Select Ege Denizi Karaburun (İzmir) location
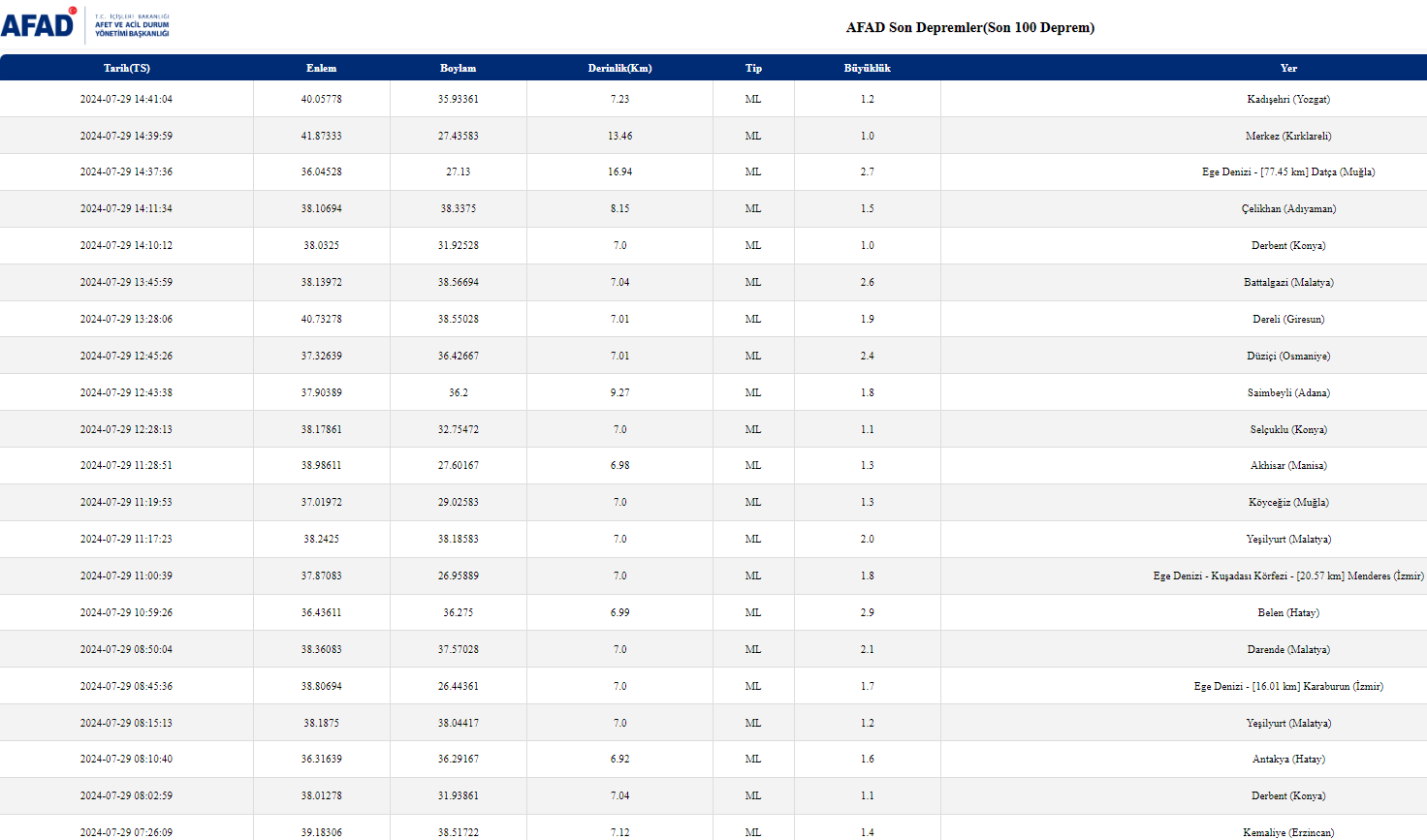1427x840 pixels. pos(1288,686)
